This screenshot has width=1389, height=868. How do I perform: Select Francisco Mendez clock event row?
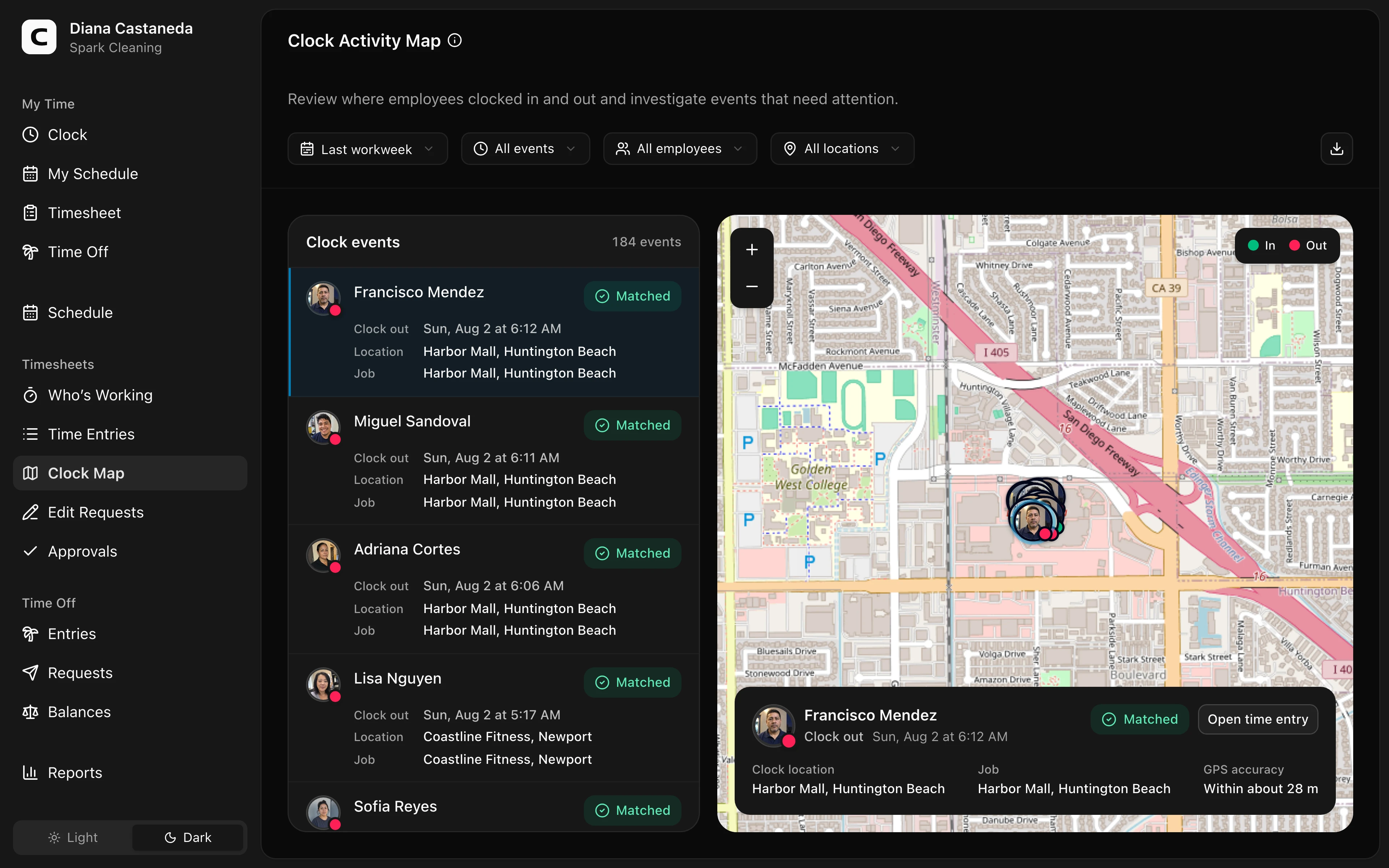[494, 332]
